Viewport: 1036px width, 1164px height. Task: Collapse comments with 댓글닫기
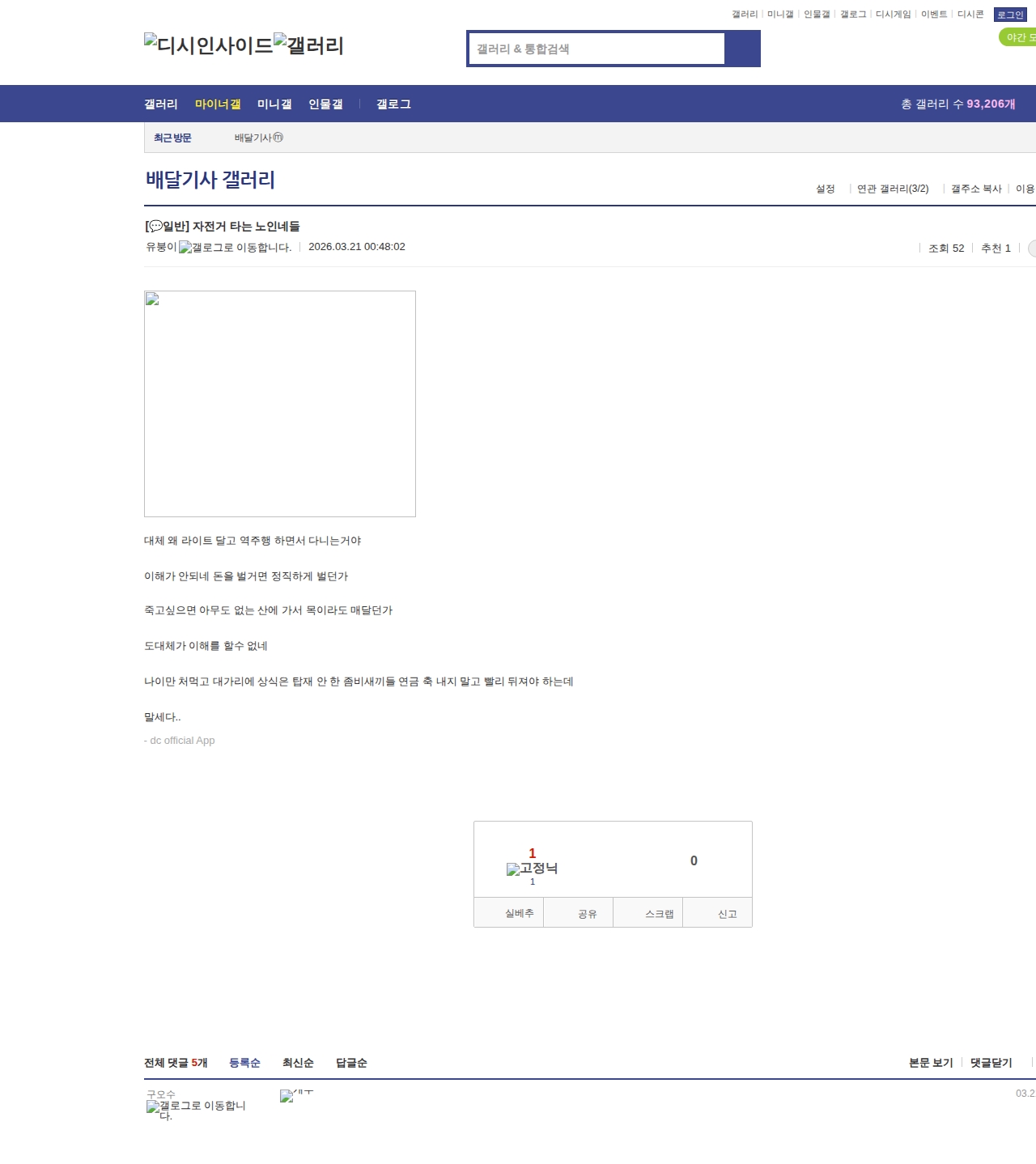click(991, 1063)
